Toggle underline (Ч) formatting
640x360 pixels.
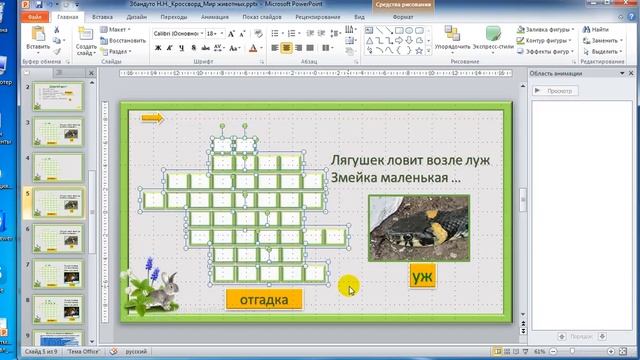click(x=181, y=48)
